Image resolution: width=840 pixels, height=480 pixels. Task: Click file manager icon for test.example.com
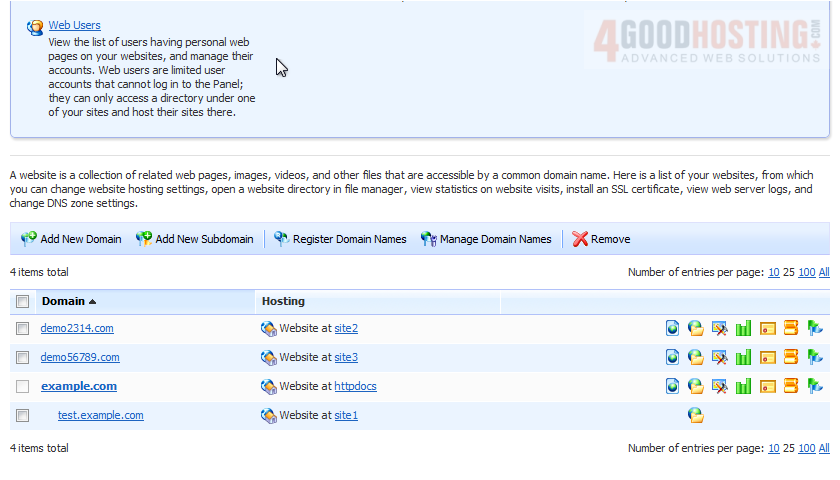click(696, 415)
